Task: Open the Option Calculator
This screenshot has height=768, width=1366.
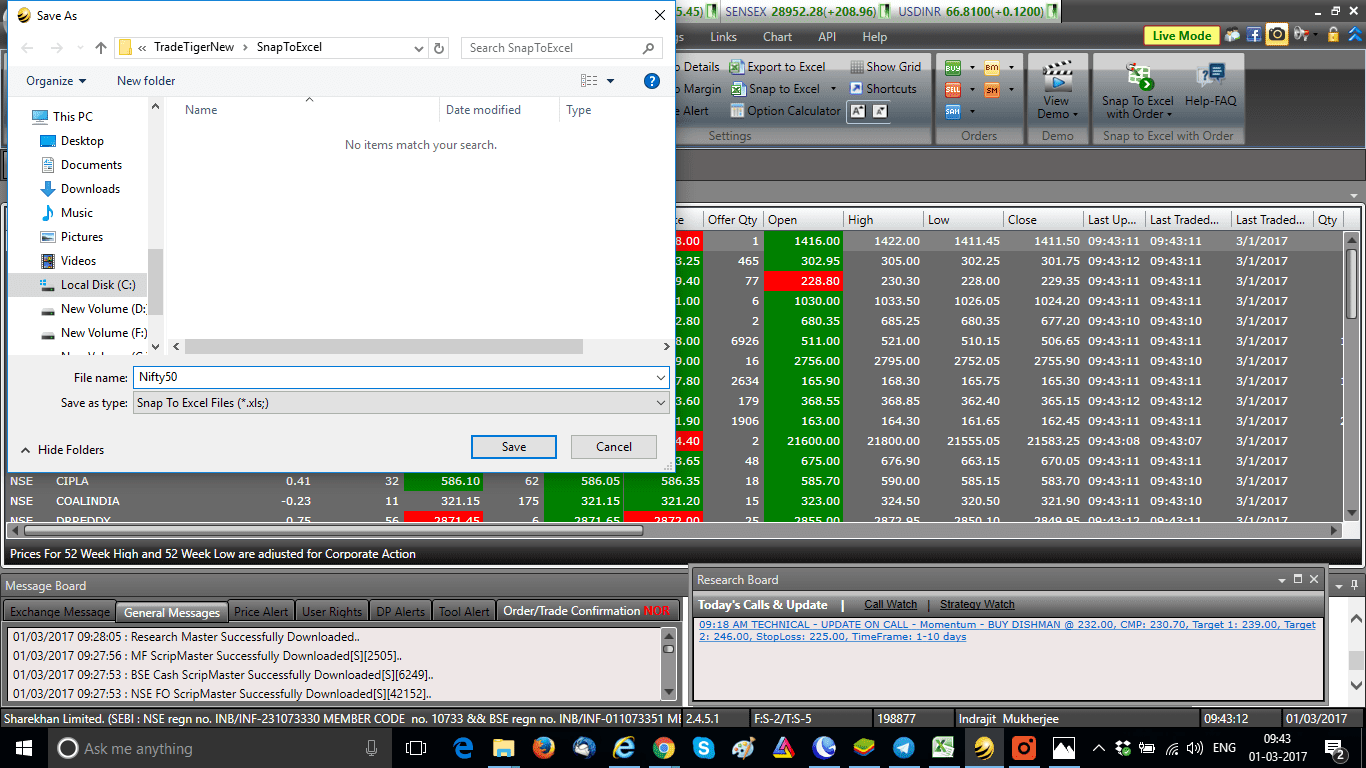Action: pyautogui.click(x=785, y=111)
